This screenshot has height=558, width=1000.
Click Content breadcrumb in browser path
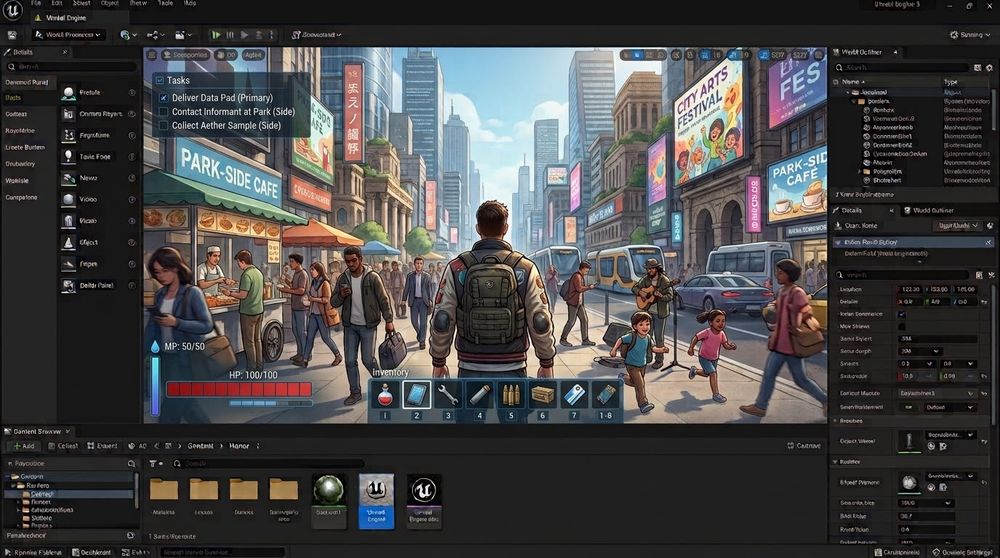click(200, 446)
